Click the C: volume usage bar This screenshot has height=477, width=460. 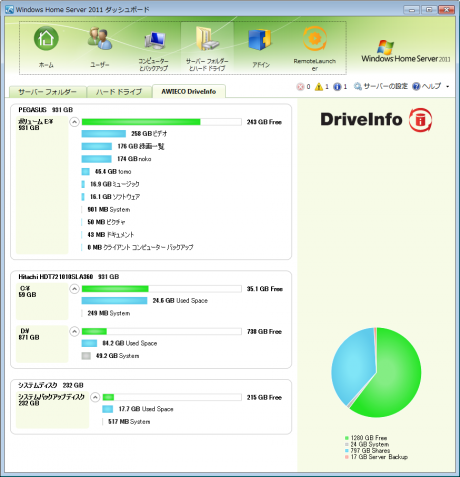coord(162,289)
